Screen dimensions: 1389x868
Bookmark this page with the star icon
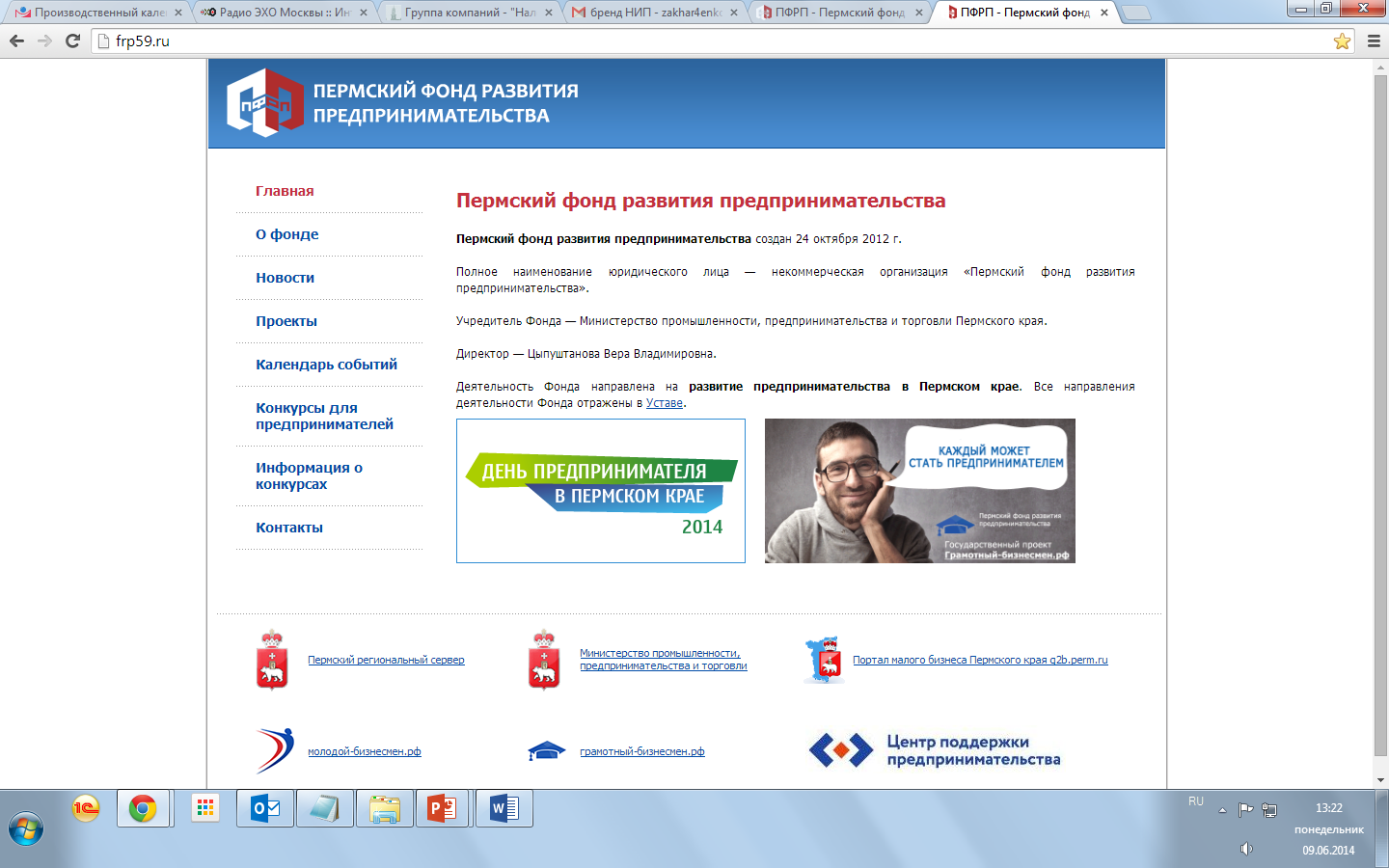(1342, 41)
